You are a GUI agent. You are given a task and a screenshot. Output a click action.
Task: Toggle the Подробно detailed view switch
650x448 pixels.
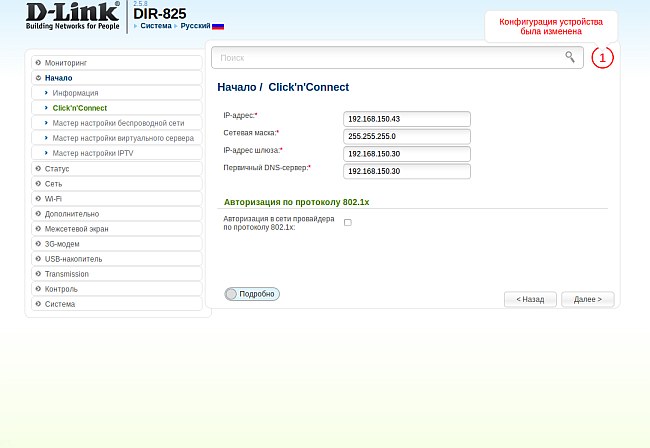252,294
